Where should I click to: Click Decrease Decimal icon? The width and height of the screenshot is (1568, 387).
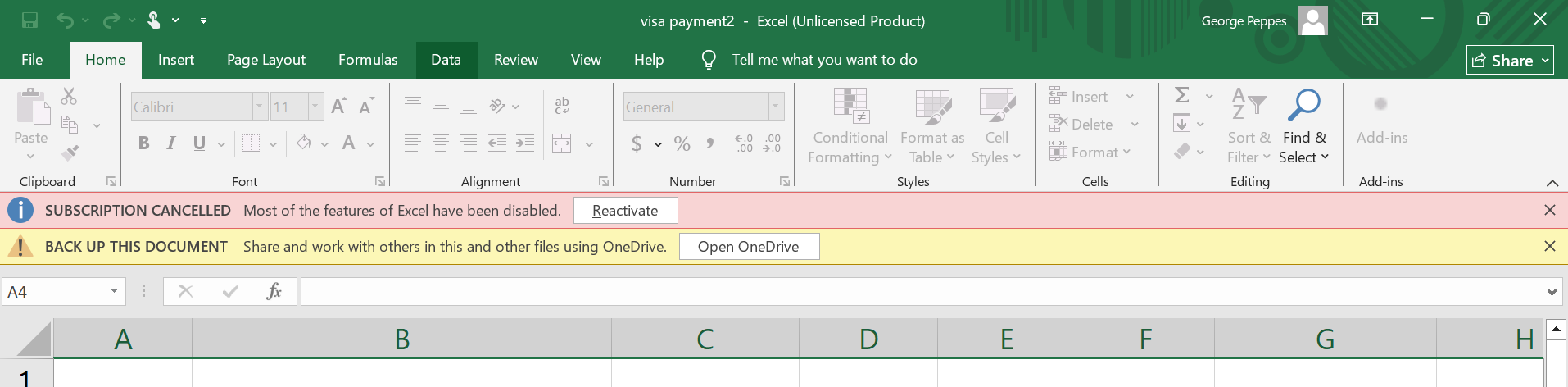point(772,144)
